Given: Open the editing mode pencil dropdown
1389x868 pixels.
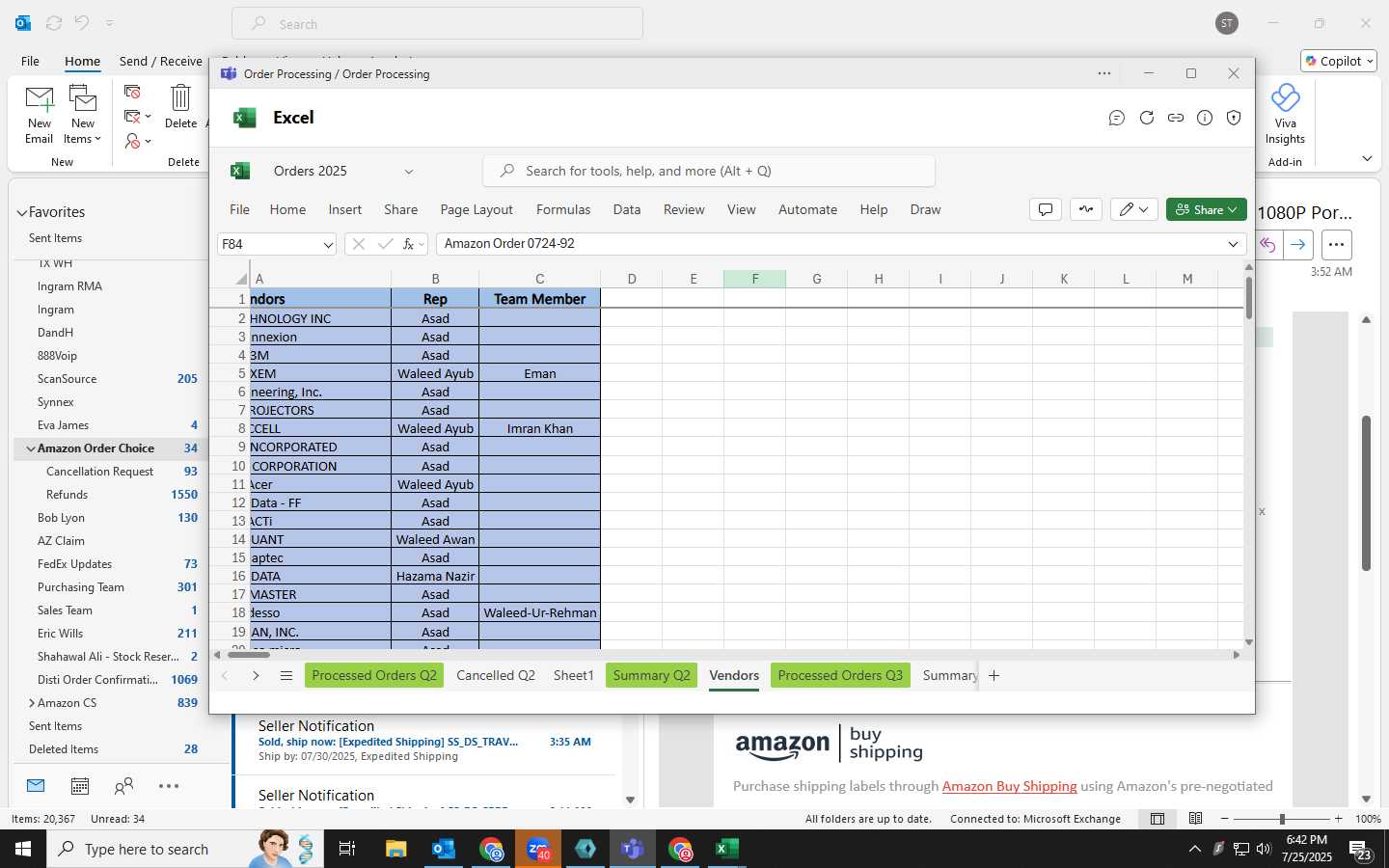Looking at the screenshot, I should coord(1134,209).
